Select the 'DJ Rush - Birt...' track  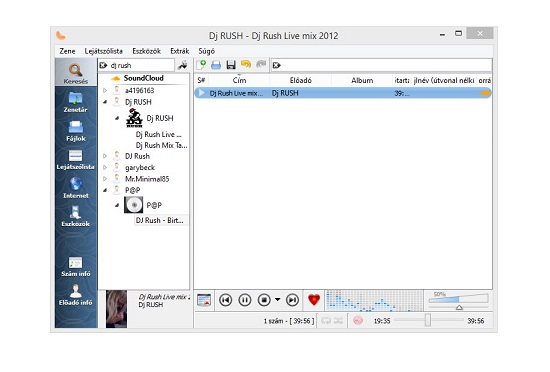(160, 220)
